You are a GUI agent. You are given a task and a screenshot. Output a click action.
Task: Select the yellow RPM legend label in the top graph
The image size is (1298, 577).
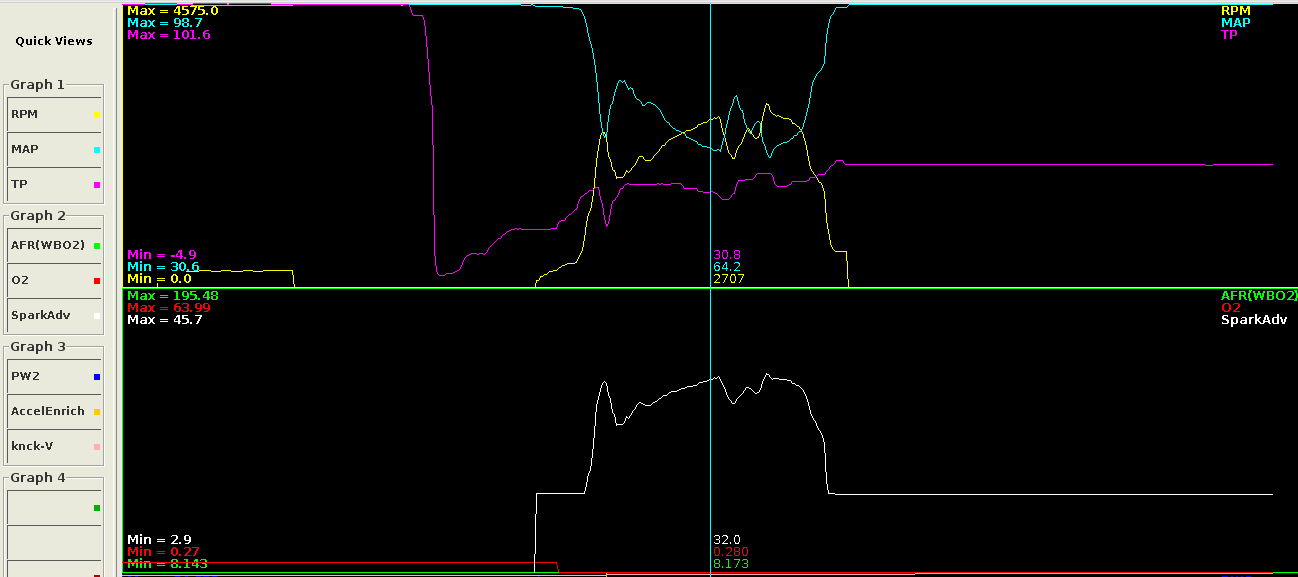(x=1235, y=11)
